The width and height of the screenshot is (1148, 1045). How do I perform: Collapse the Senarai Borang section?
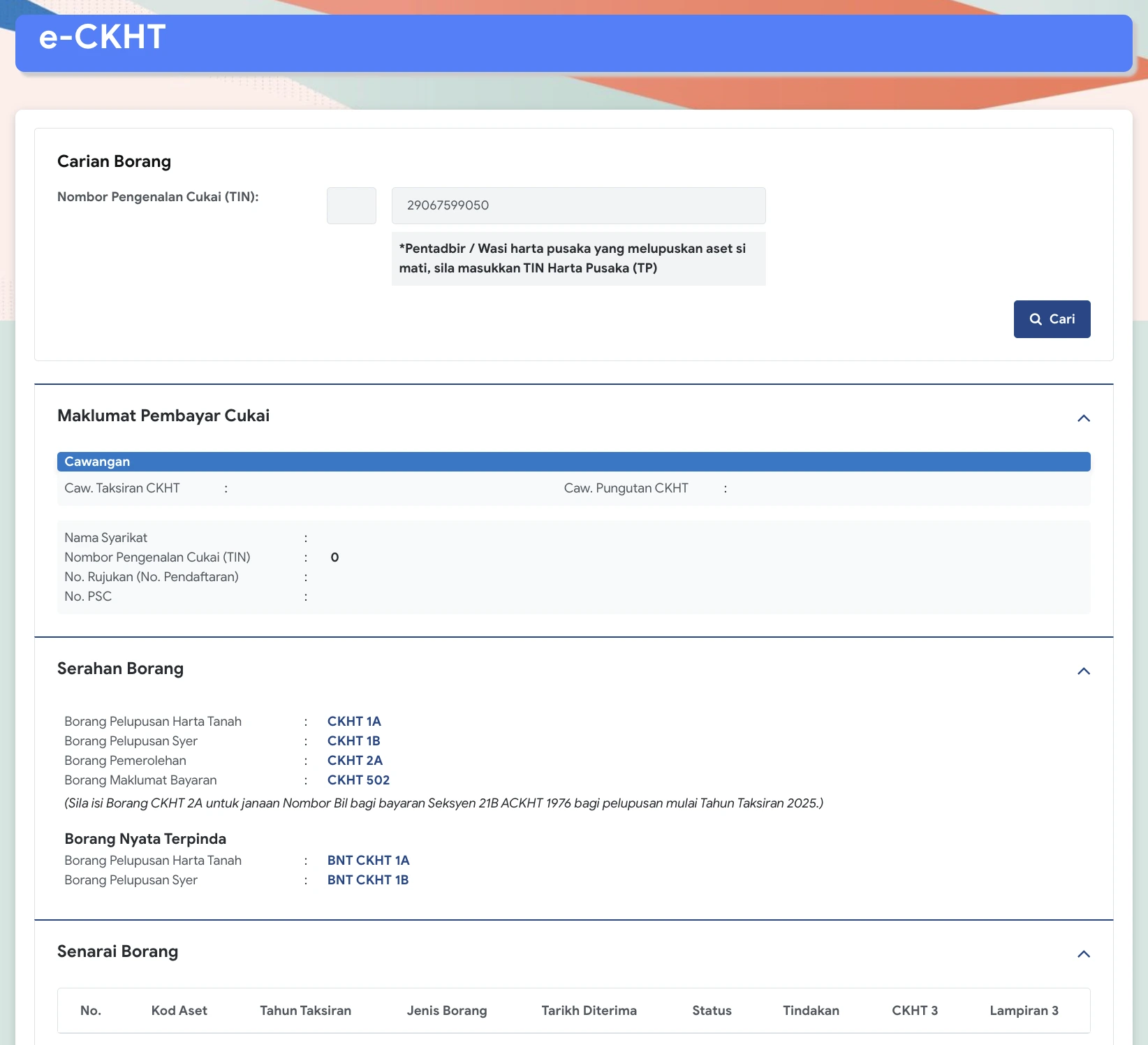1083,954
